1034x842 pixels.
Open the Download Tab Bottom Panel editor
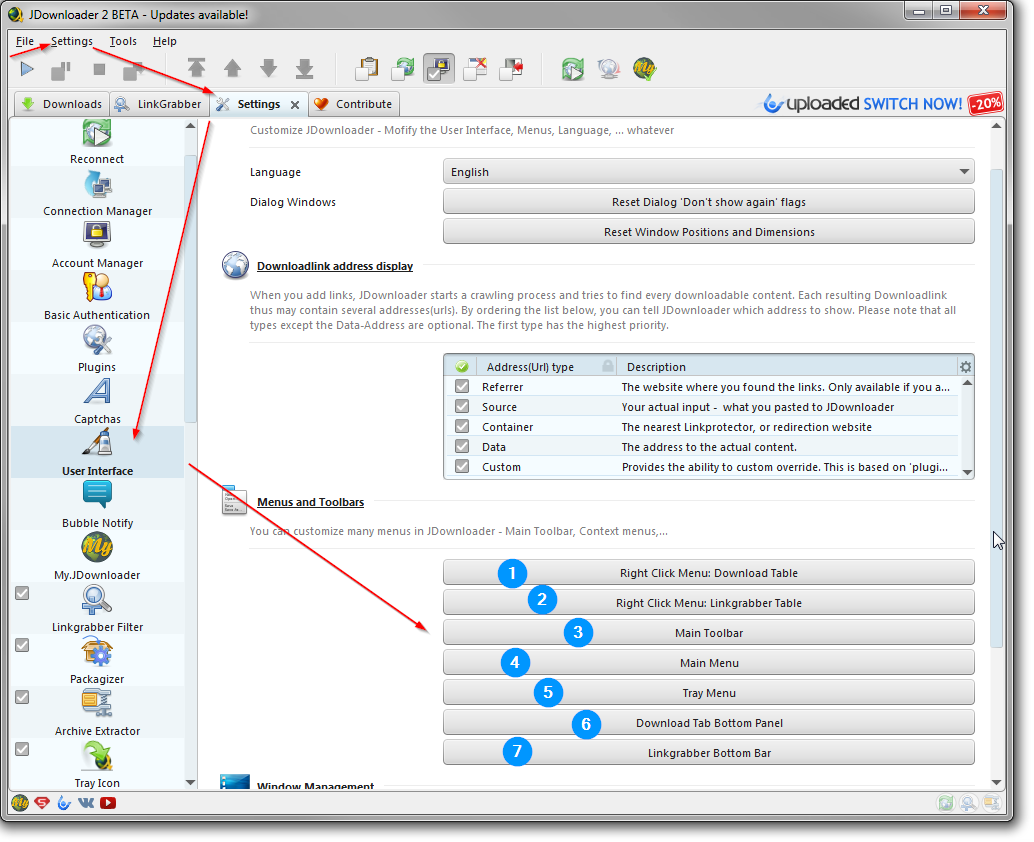[709, 723]
